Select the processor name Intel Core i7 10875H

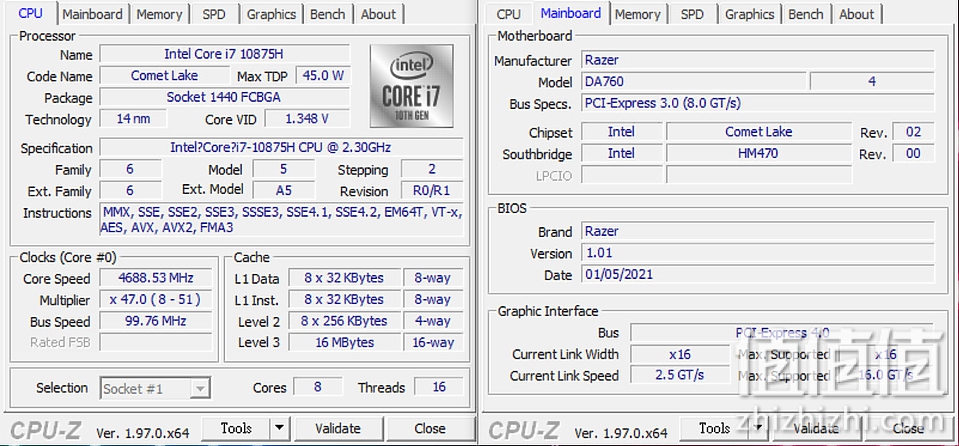pyautogui.click(x=224, y=54)
